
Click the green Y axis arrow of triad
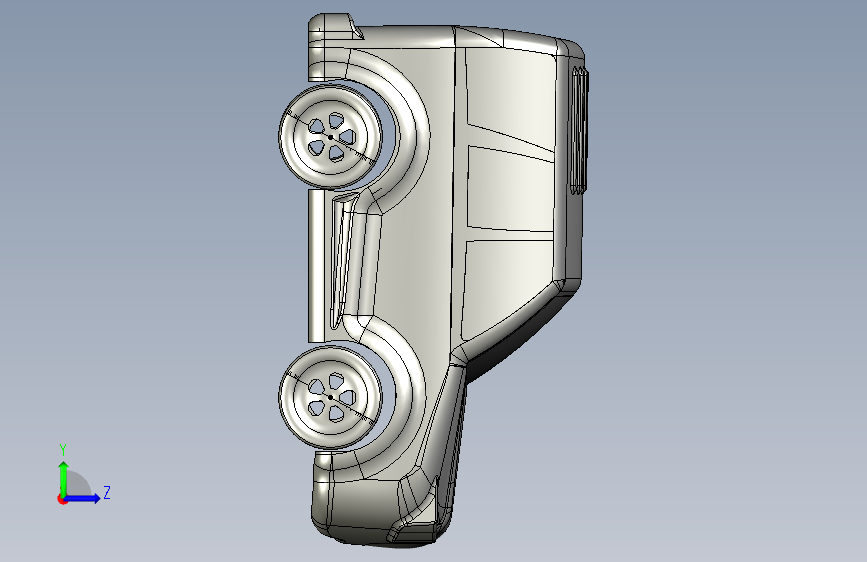tap(64, 479)
